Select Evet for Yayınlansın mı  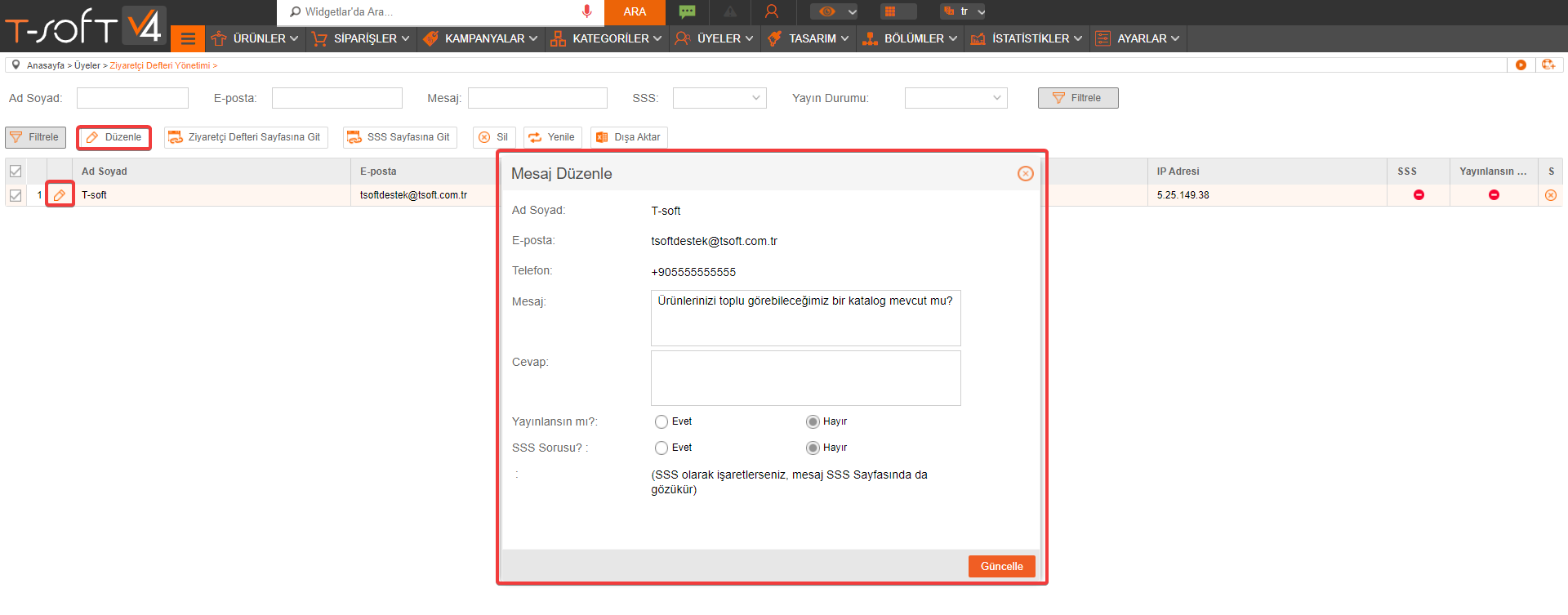(x=661, y=421)
